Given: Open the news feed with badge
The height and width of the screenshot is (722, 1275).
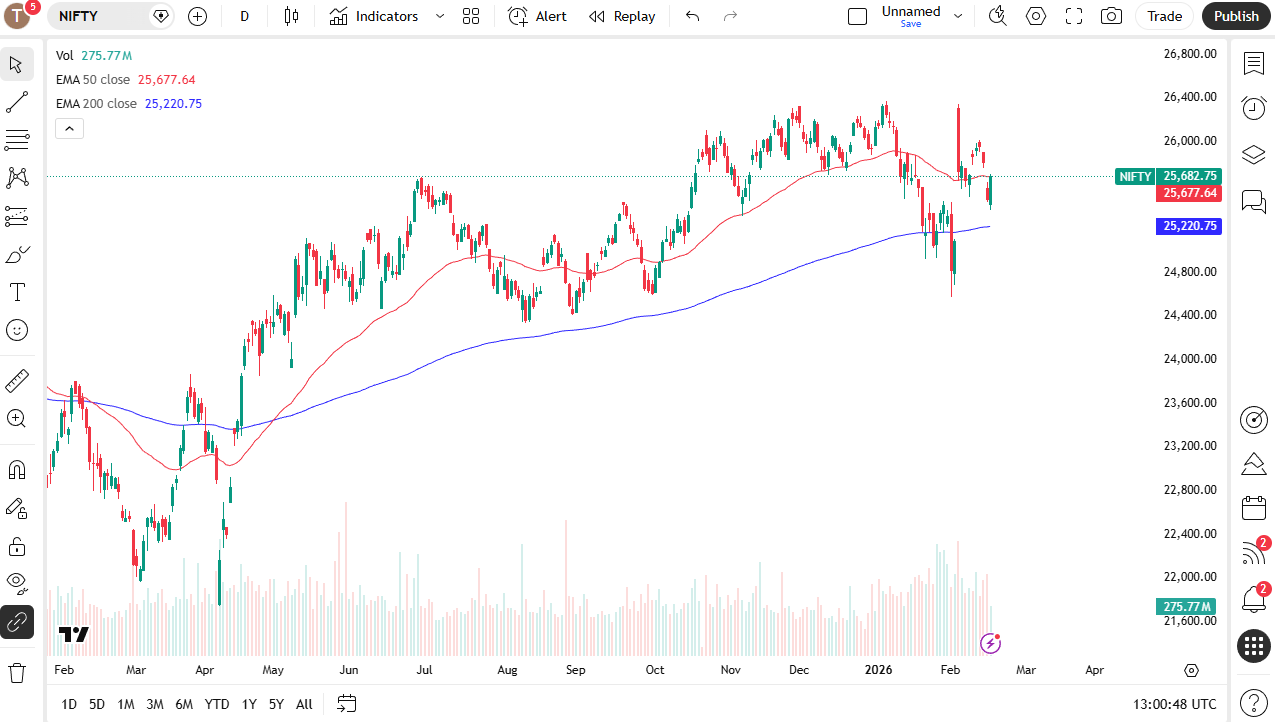Looking at the screenshot, I should click(1254, 553).
